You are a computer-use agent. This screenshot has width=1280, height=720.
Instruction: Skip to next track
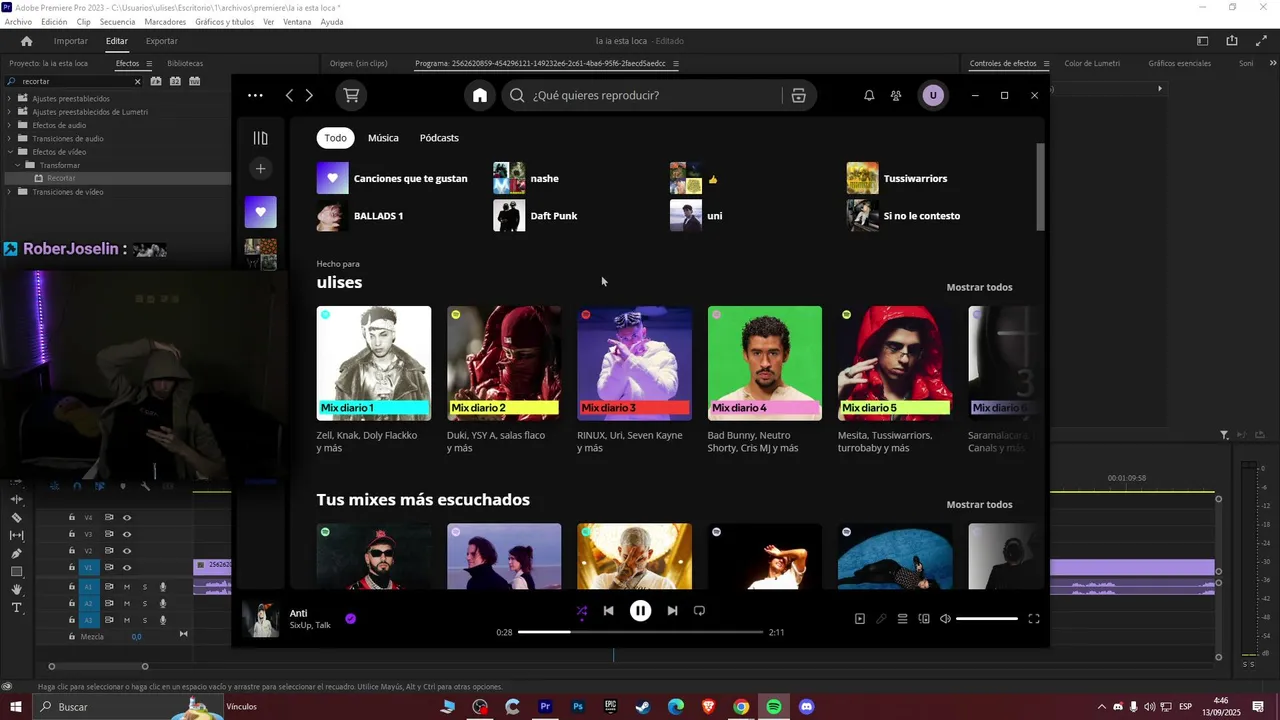point(672,610)
